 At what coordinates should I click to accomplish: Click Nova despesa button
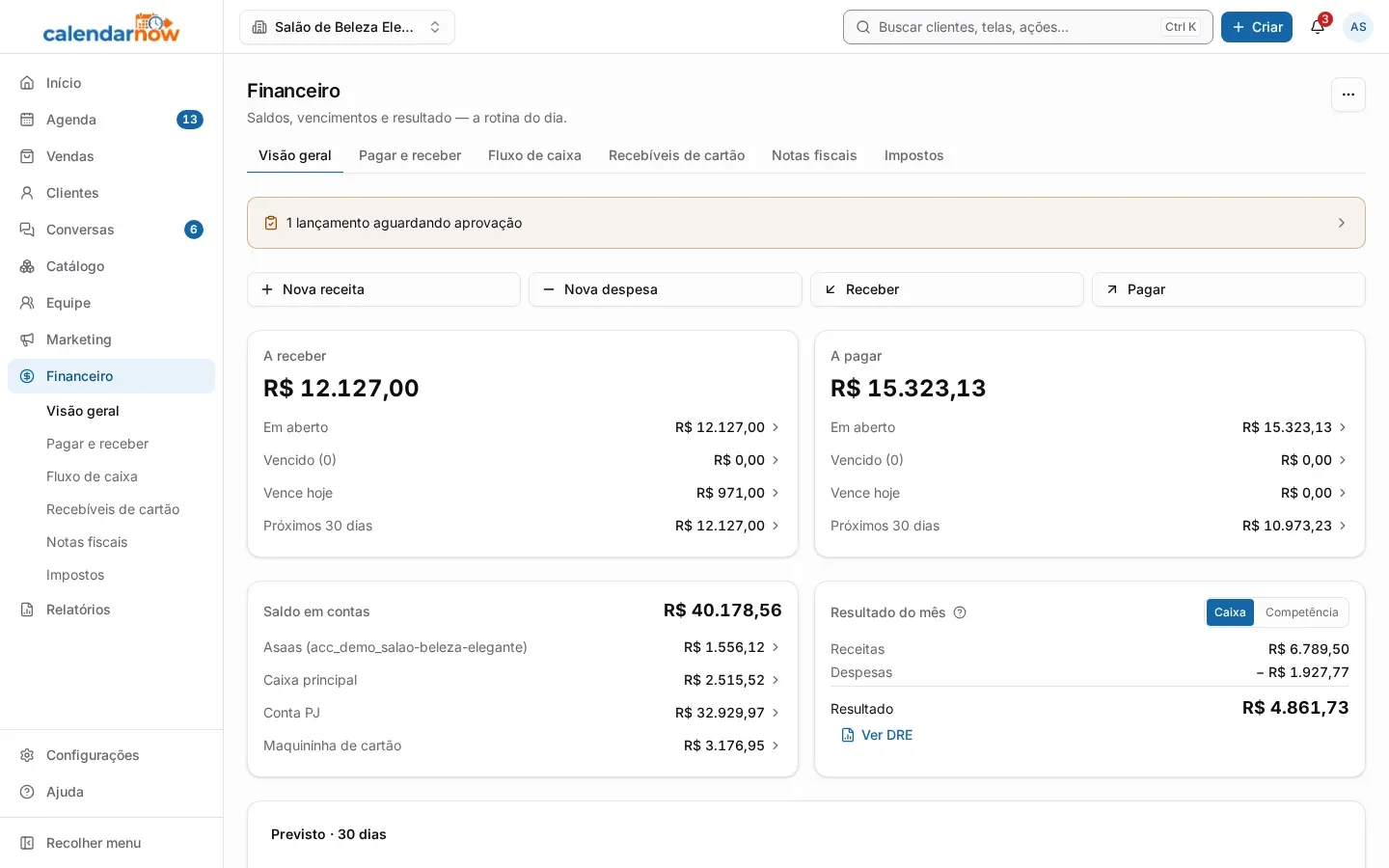666,289
